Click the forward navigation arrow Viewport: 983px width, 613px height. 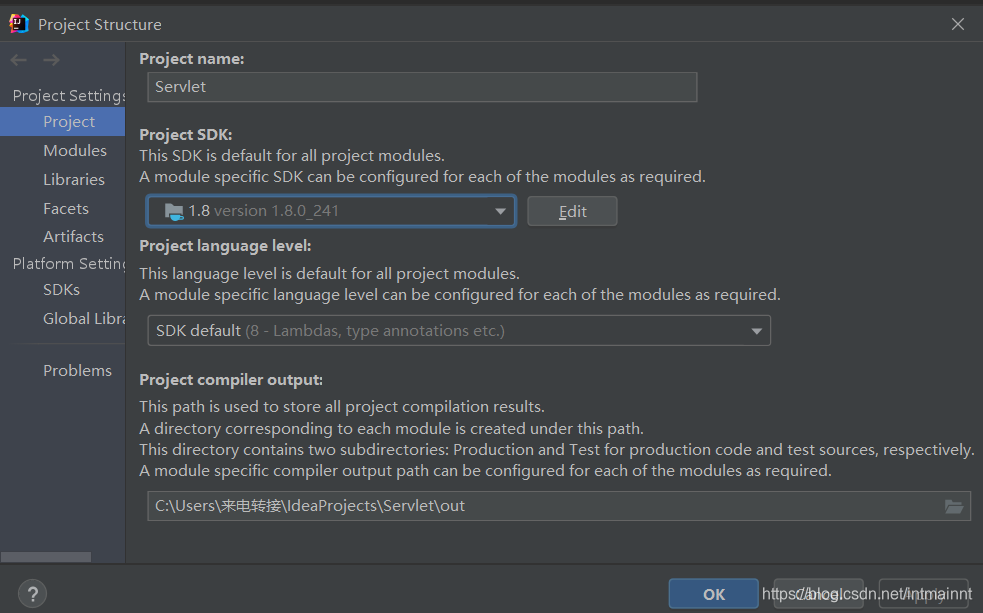click(51, 60)
